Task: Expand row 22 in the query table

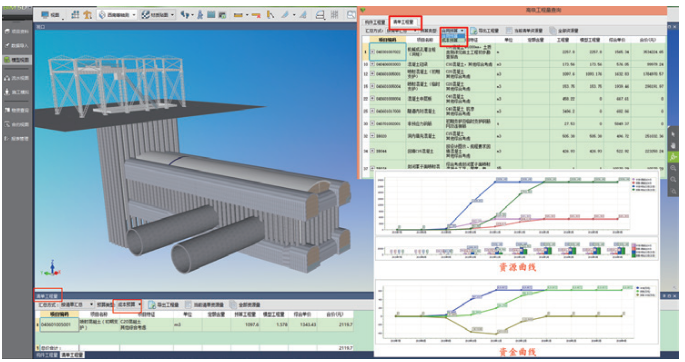Action: (x=372, y=99)
